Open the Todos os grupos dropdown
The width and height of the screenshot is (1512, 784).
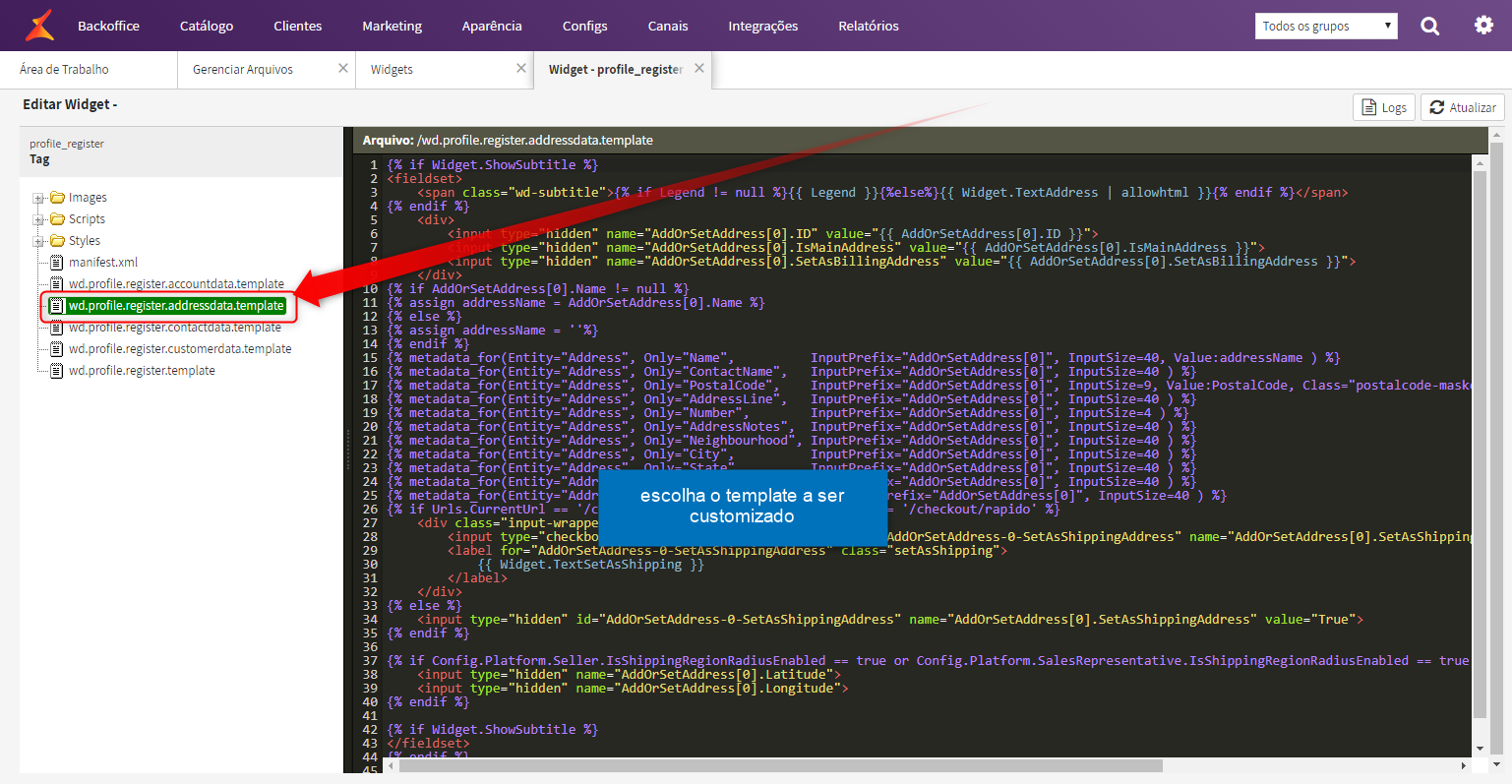pos(1326,27)
